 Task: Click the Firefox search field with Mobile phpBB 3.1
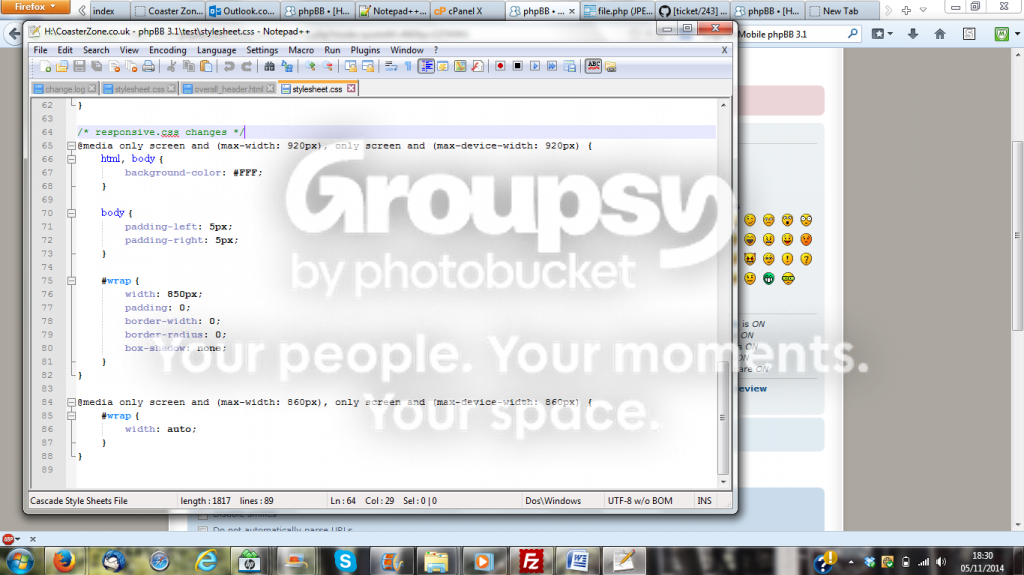797,34
